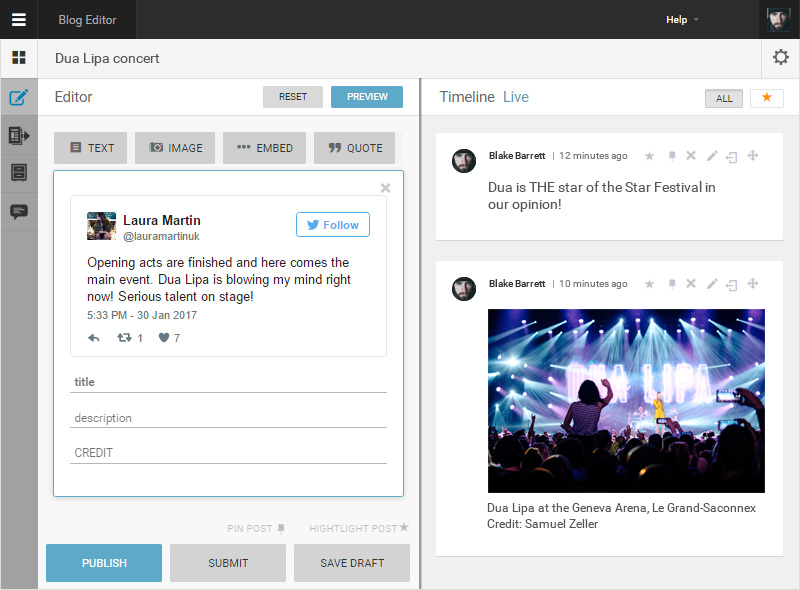Delete the Dua Lipa photo post with X icon
The width and height of the screenshot is (800, 590).
(x=692, y=283)
